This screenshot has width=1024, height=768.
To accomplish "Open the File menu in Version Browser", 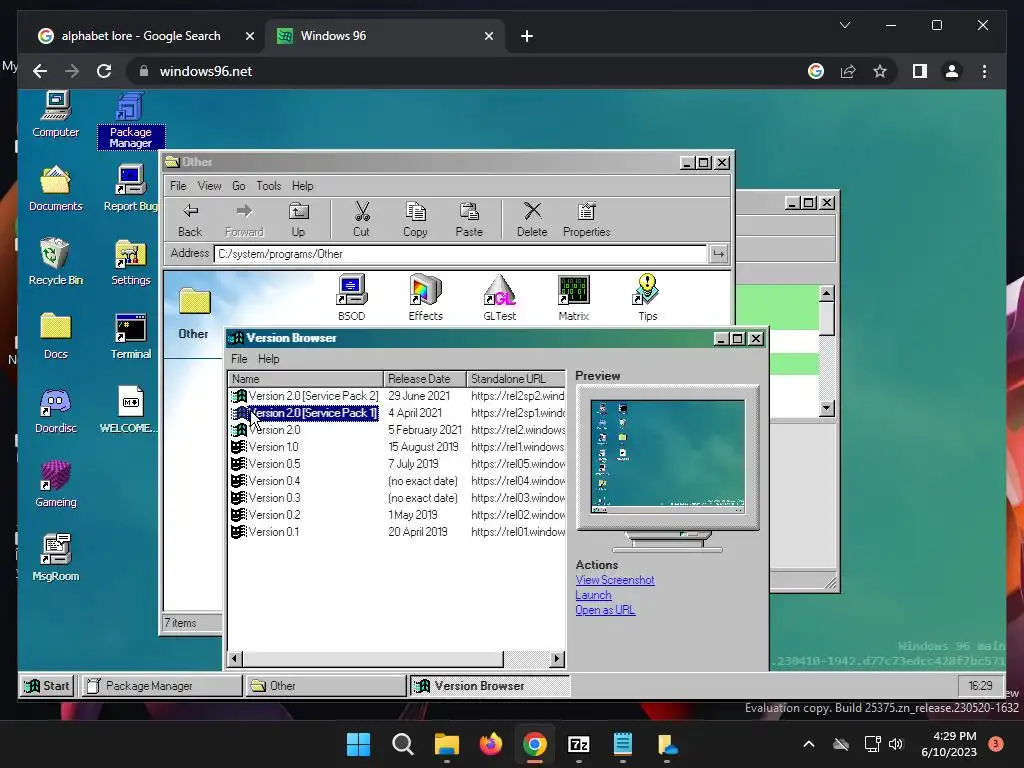I will click(x=239, y=359).
